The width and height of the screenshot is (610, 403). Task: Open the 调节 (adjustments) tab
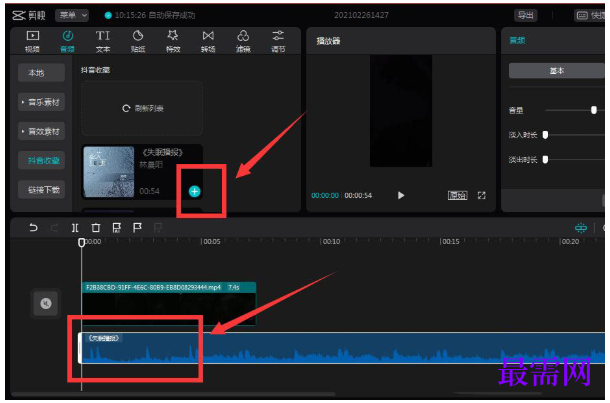pos(278,42)
